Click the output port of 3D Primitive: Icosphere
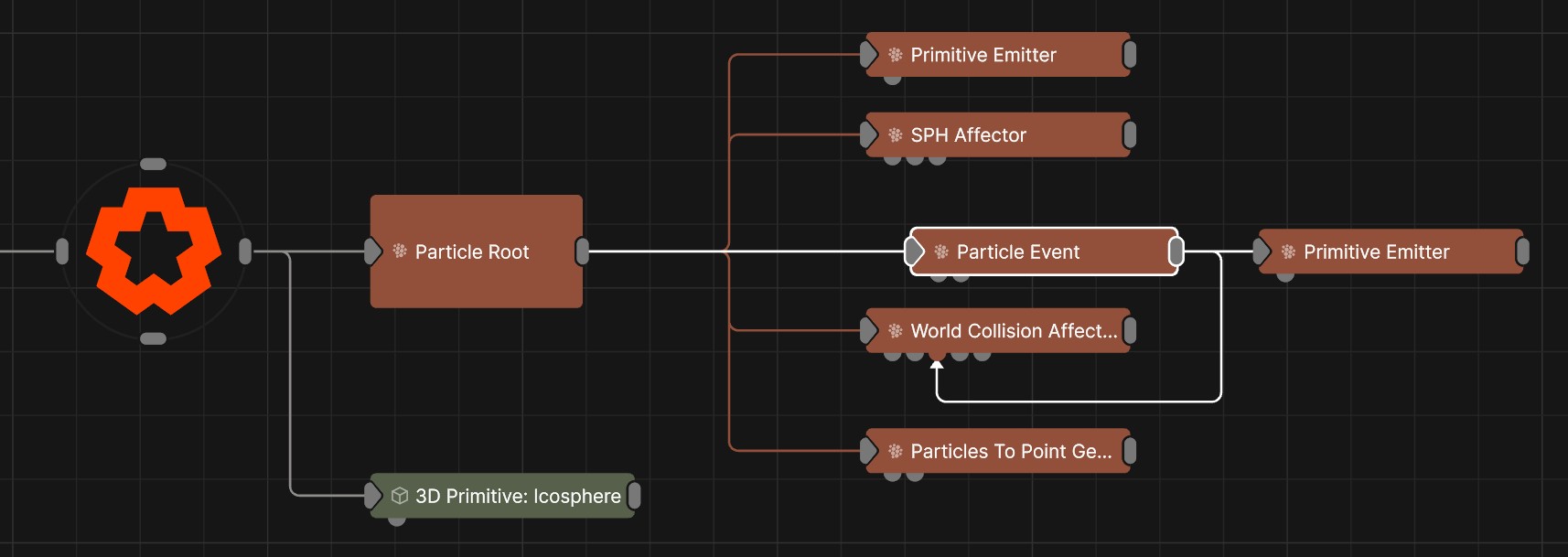The image size is (1568, 557). pos(634,496)
